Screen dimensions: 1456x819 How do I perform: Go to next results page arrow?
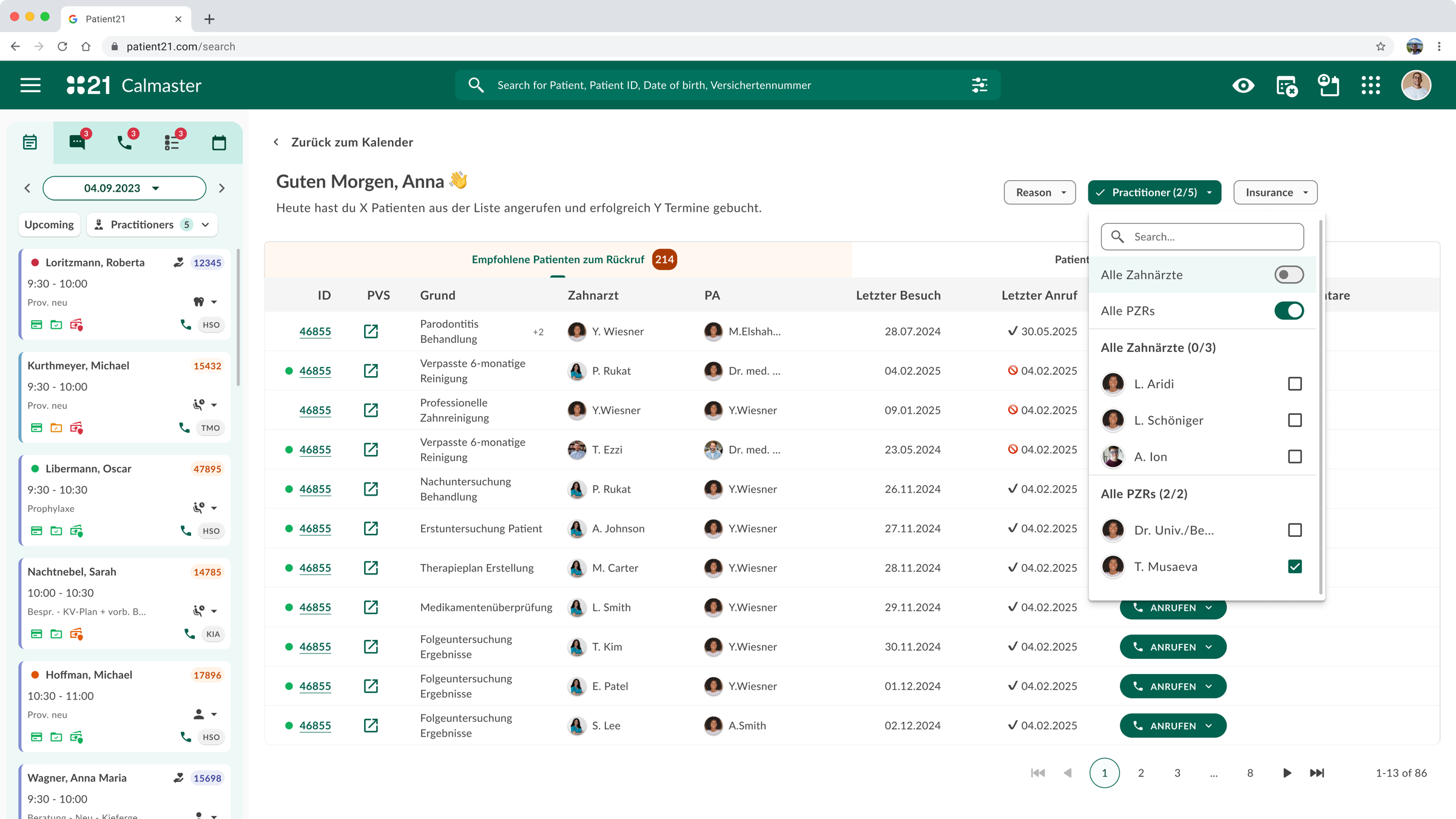[1287, 773]
